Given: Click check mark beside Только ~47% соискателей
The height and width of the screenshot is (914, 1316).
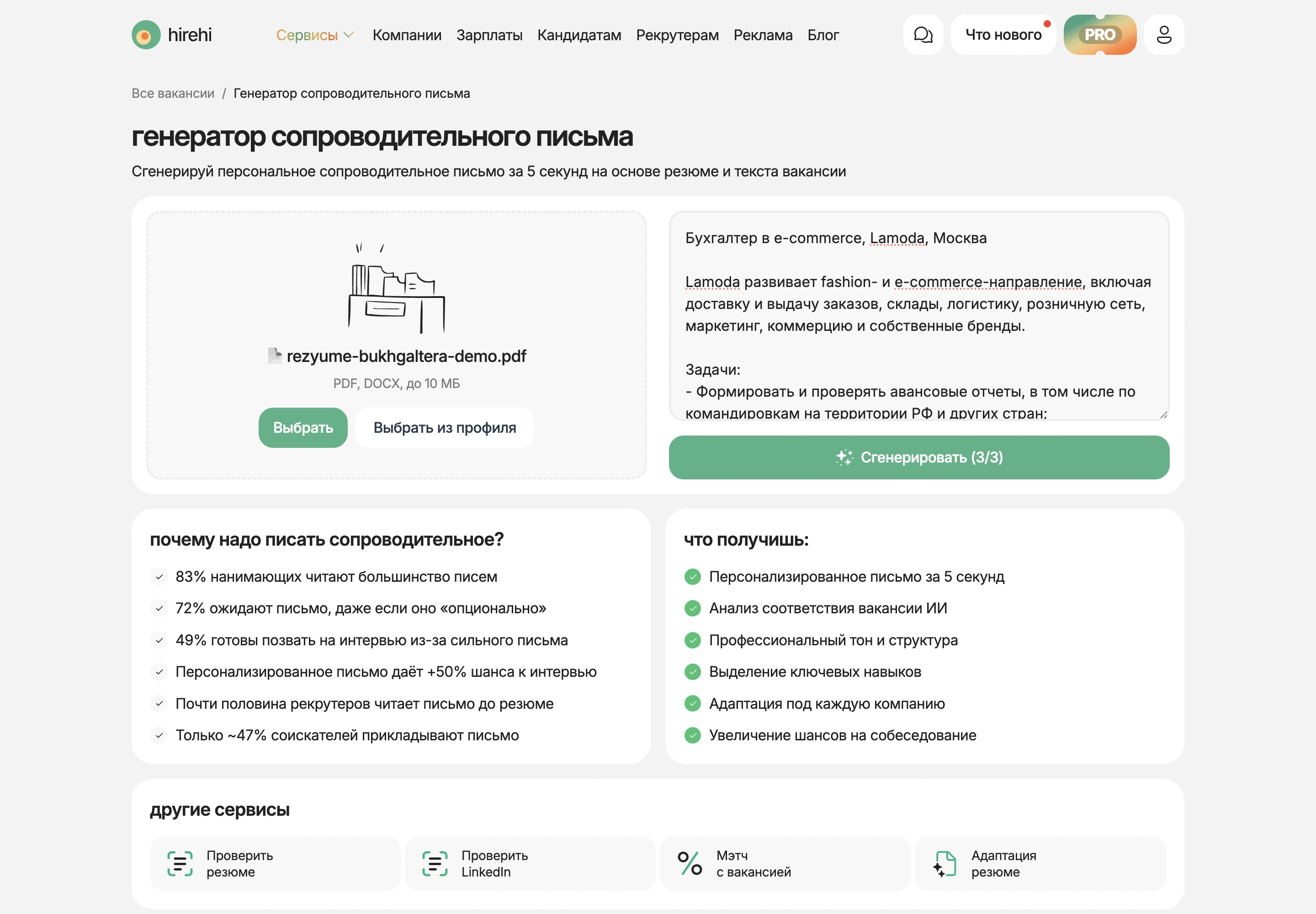Looking at the screenshot, I should pyautogui.click(x=159, y=735).
